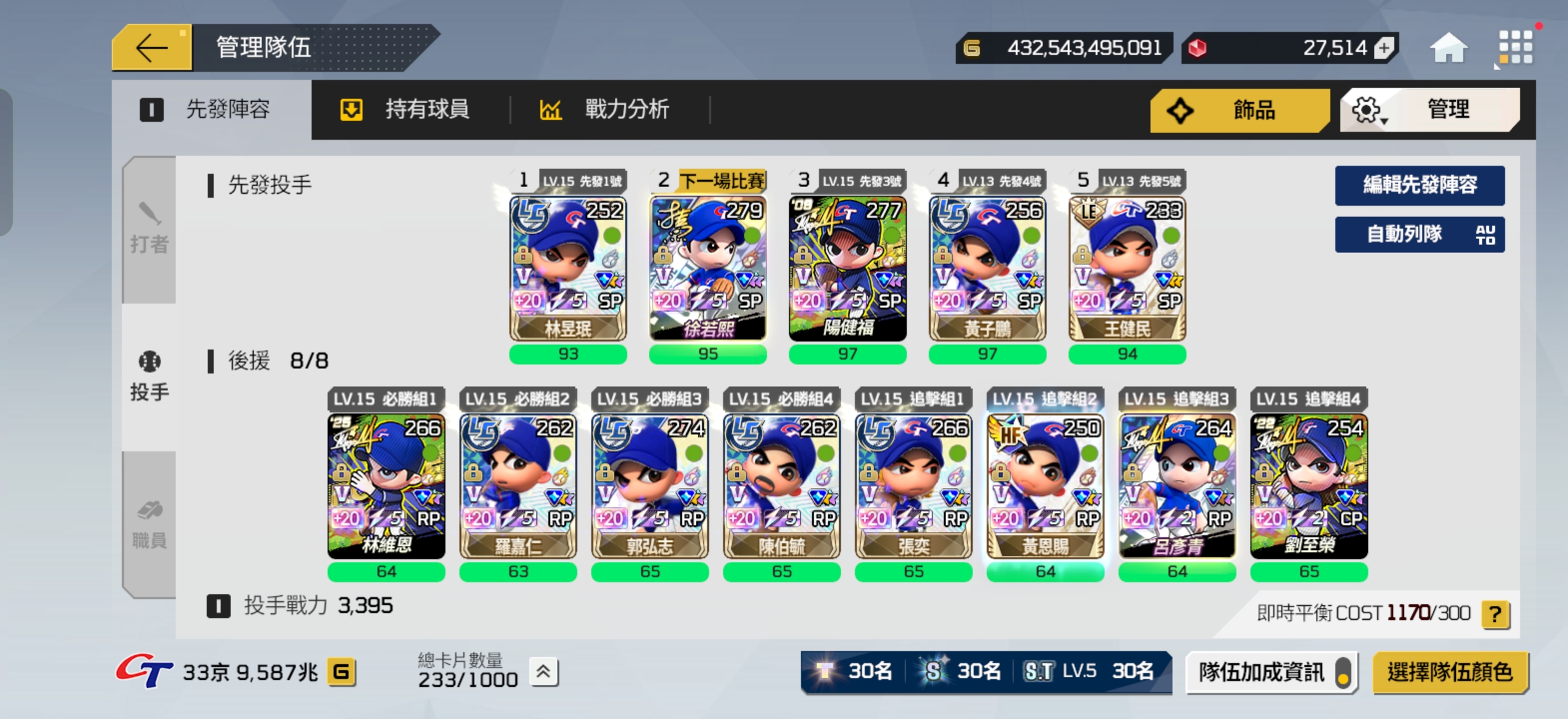
Task: Select starting pitcher card 徐若熙
Action: 708,268
